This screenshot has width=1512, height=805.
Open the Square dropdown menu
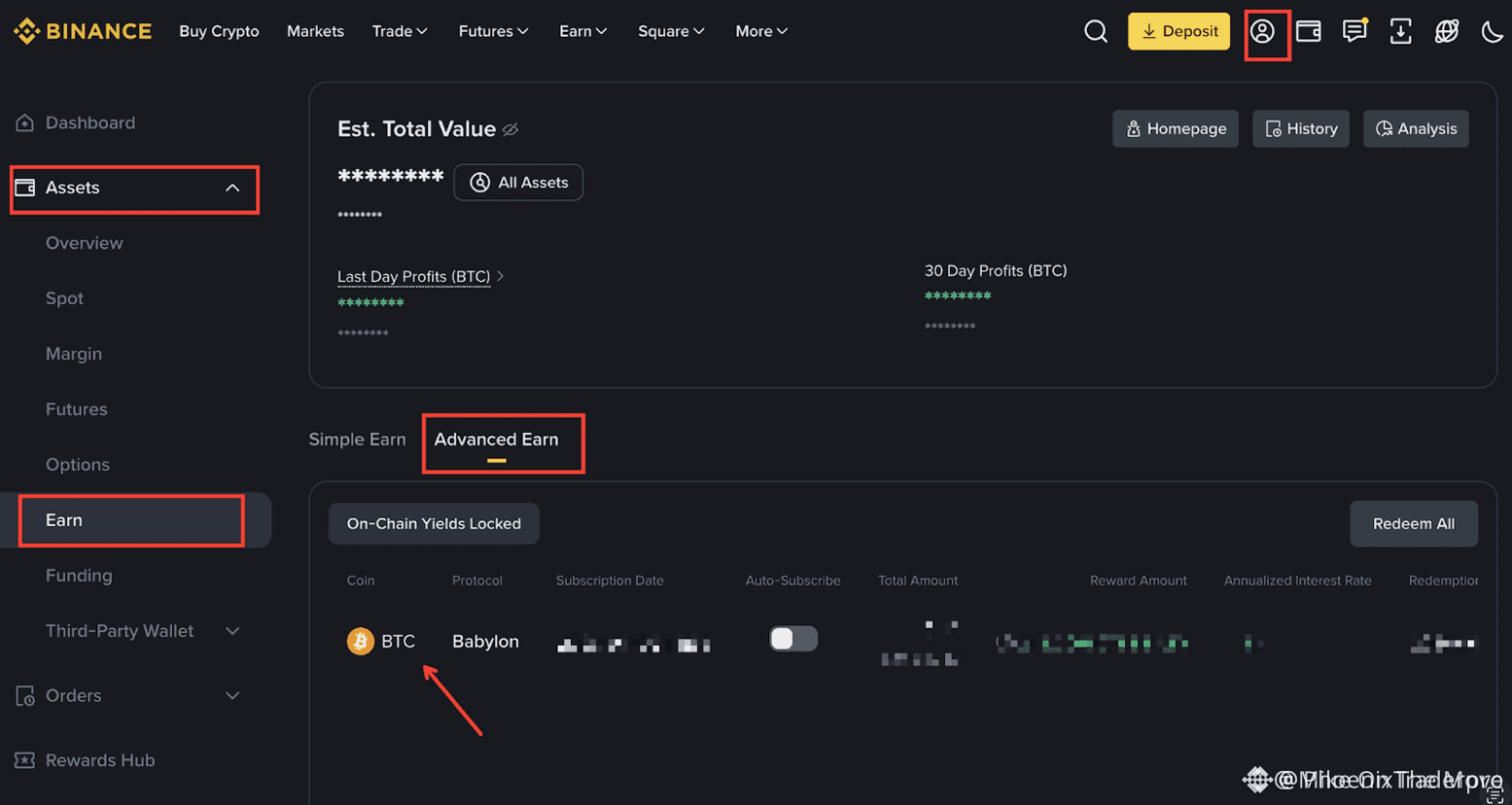point(672,31)
